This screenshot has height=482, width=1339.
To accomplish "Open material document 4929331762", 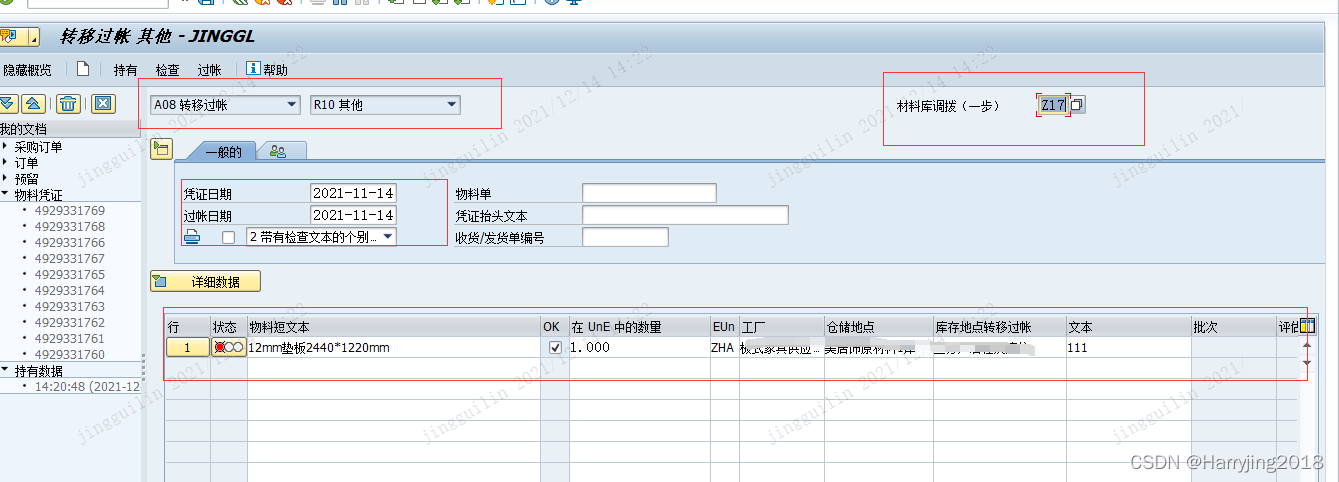I will pyautogui.click(x=69, y=322).
